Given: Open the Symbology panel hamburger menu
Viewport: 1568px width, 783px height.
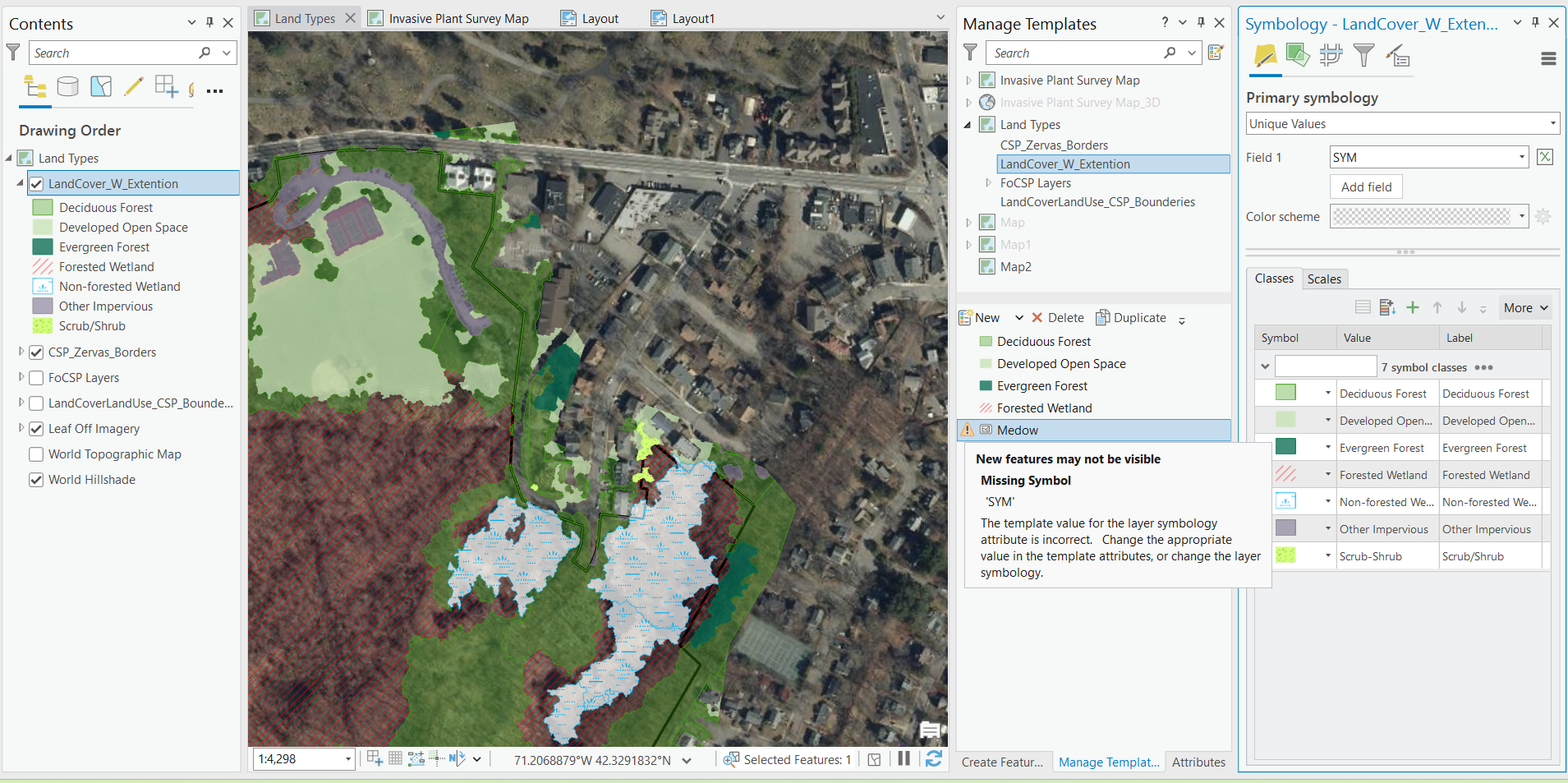Looking at the screenshot, I should coord(1550,58).
